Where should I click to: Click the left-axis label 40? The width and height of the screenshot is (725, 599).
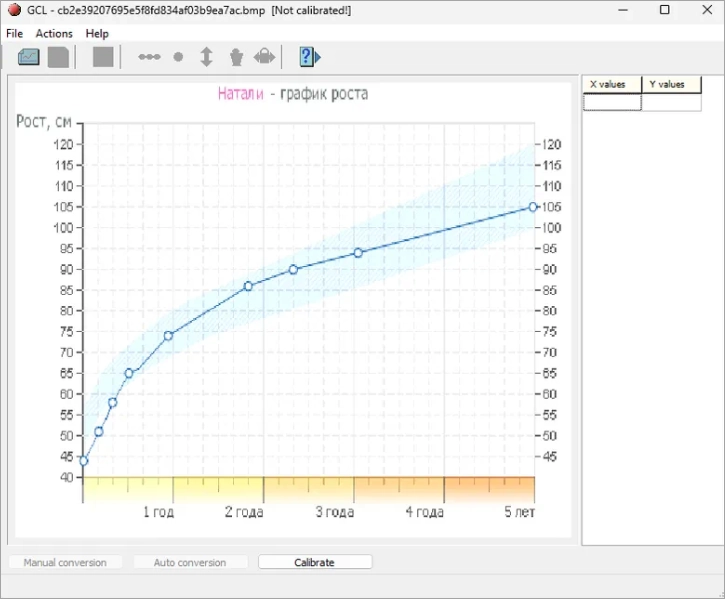67,477
